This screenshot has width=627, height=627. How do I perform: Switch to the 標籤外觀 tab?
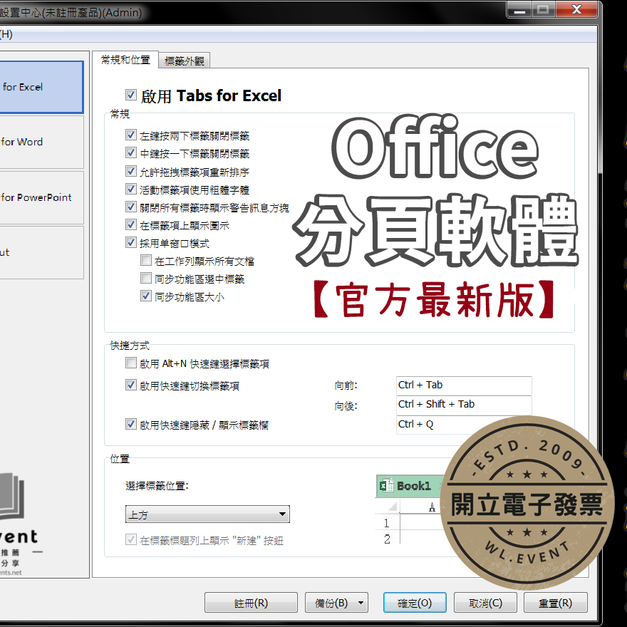(x=184, y=61)
